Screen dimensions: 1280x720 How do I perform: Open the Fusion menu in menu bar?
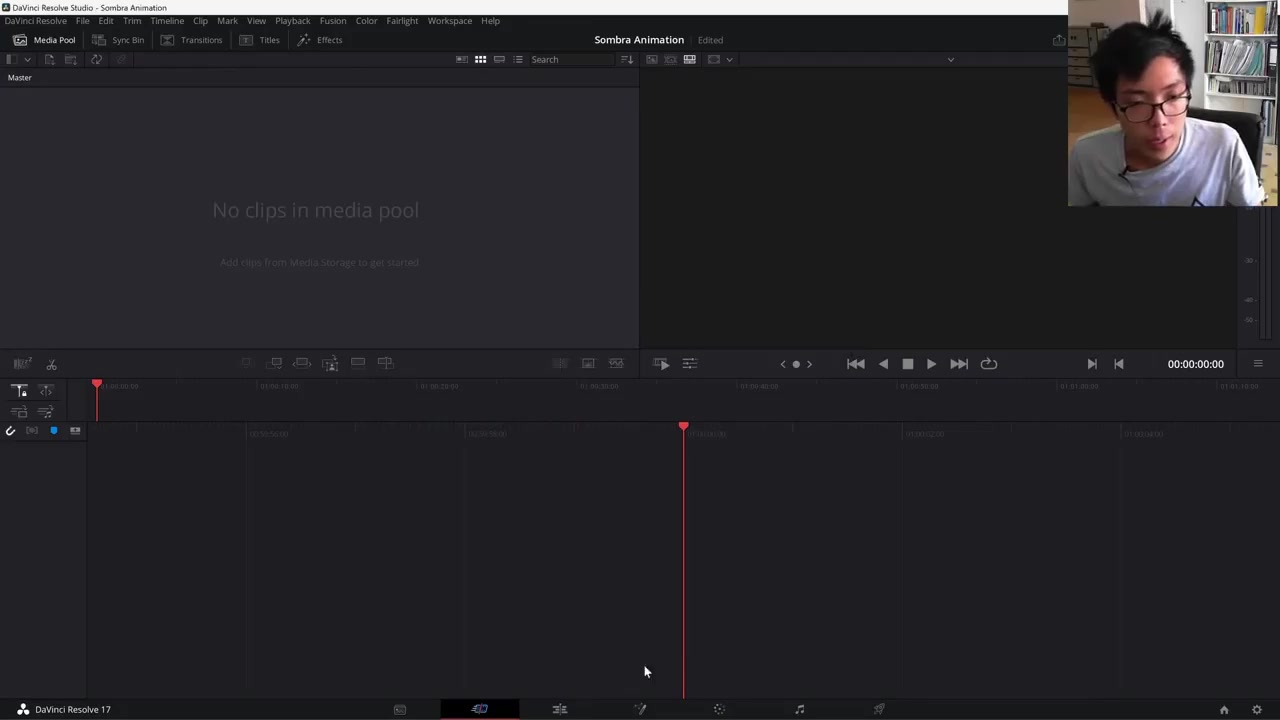(333, 21)
